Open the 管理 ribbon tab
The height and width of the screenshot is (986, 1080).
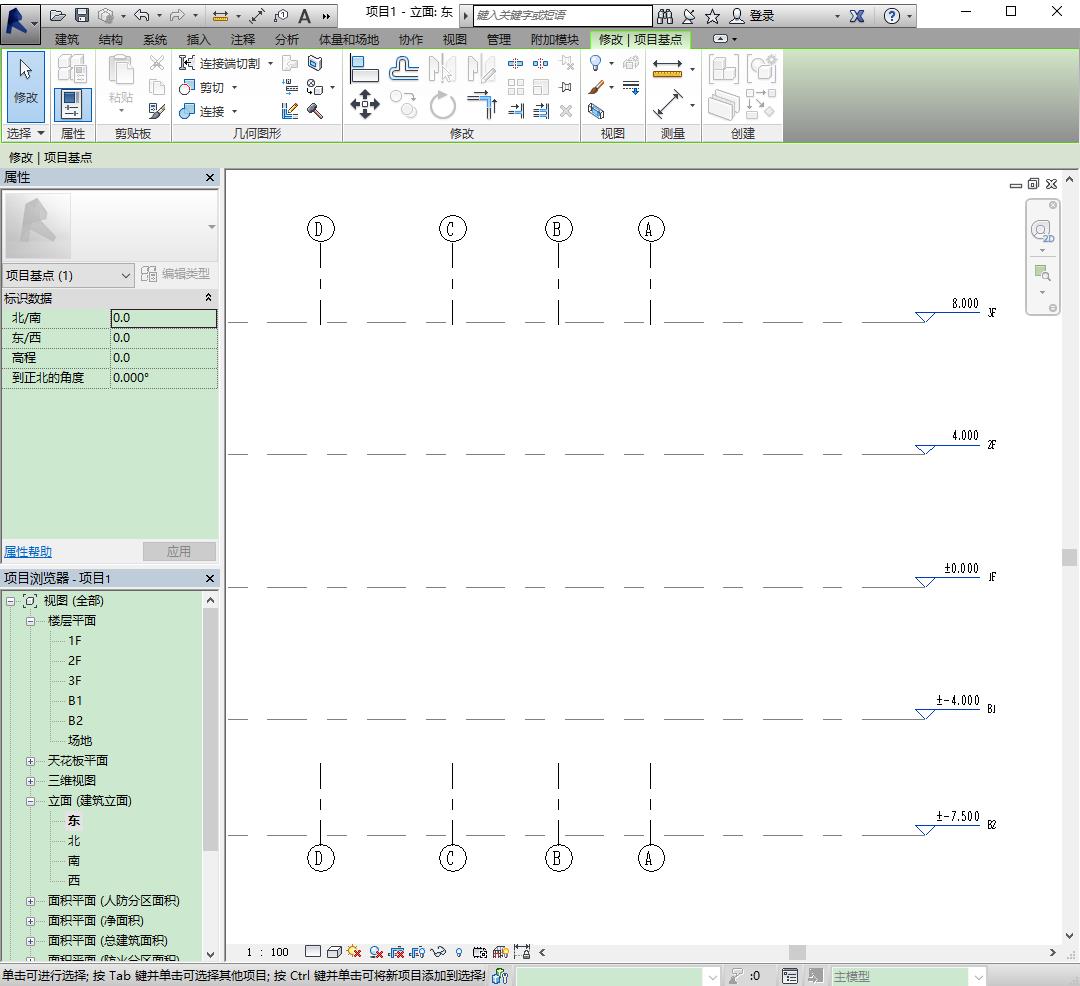pos(499,40)
